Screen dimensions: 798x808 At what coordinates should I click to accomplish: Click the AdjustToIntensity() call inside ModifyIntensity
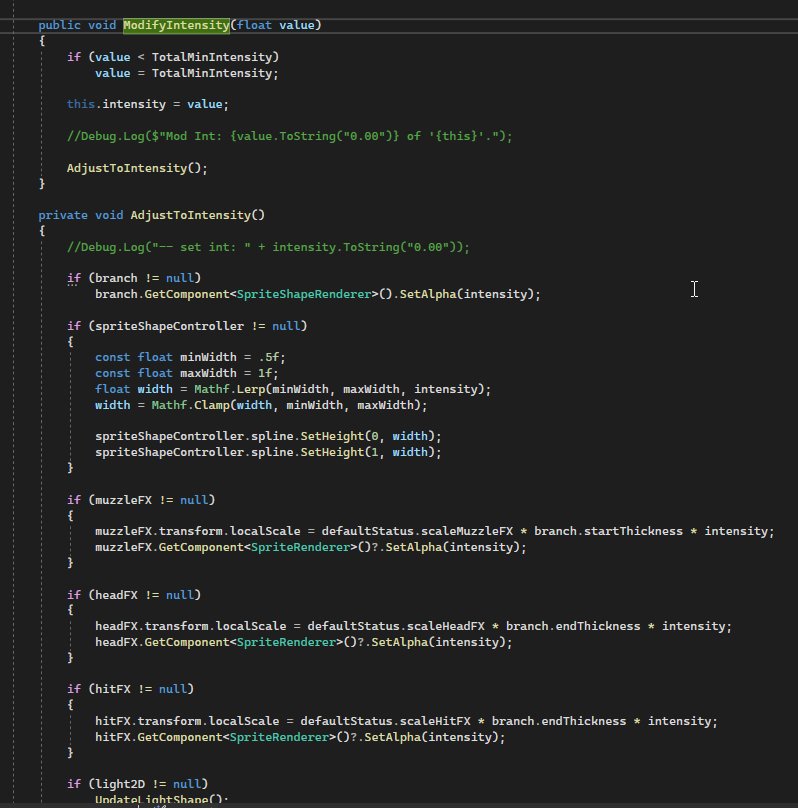(x=137, y=168)
